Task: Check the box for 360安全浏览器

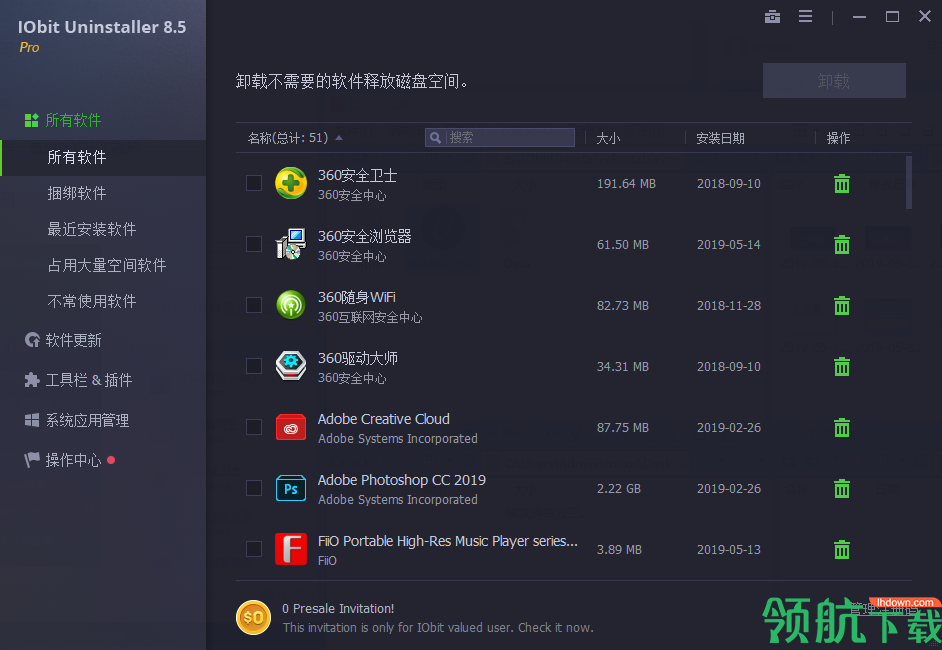Action: tap(254, 244)
